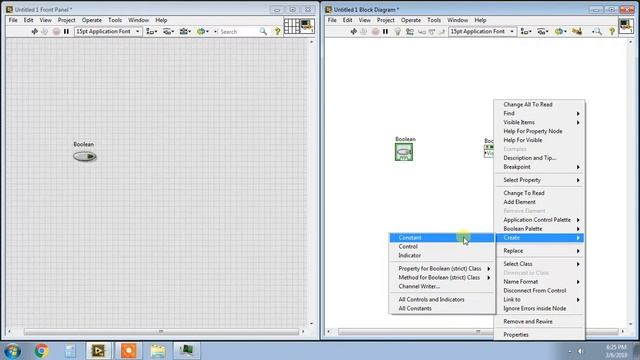Select Channel Writer... entry
Image resolution: width=640 pixels, height=360 pixels.
coord(442,287)
